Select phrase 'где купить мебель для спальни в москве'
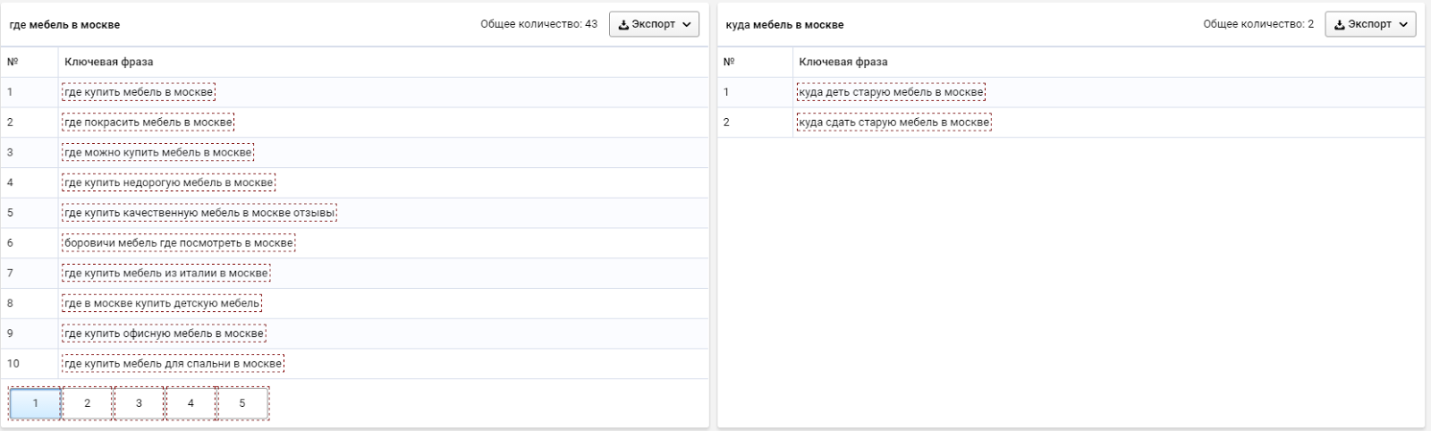Screen dimensions: 1431x431 point(174,363)
